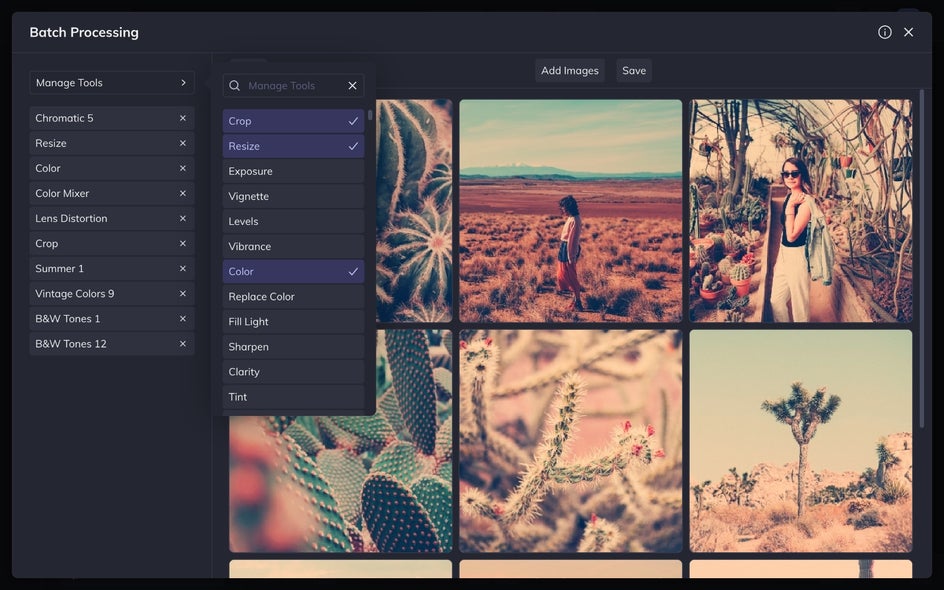This screenshot has width=944, height=590.
Task: Open the Summer 1 tool entry
Action: (112, 269)
